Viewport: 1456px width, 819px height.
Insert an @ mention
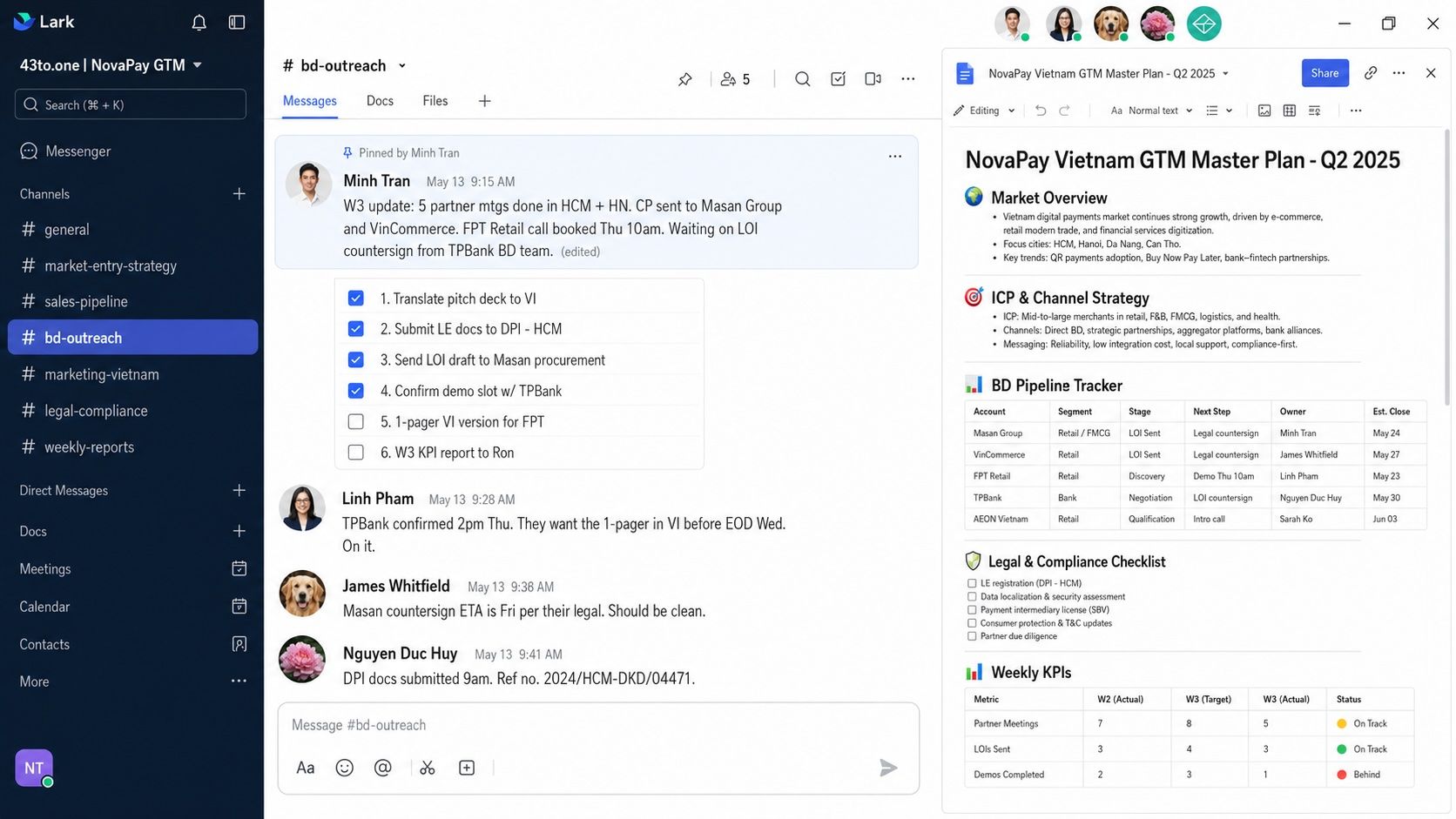[383, 768]
